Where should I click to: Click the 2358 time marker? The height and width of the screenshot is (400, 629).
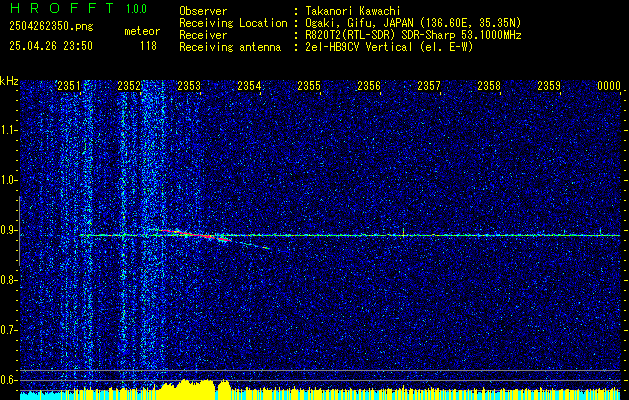coord(489,86)
